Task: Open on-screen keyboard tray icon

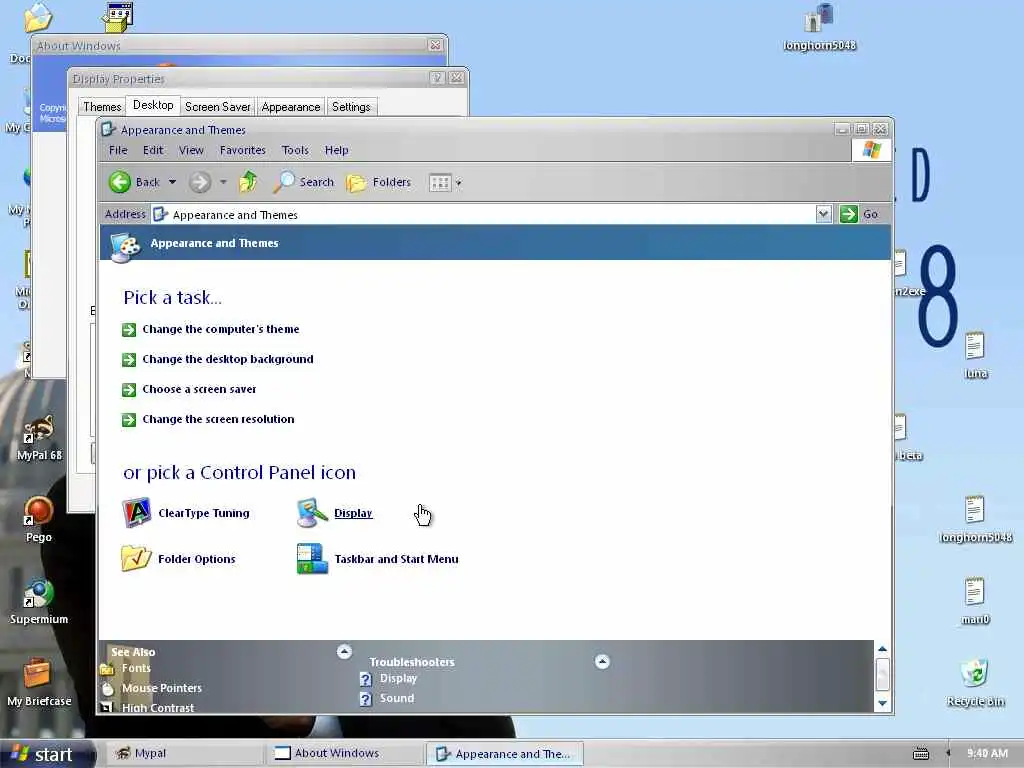Action: (x=921, y=754)
